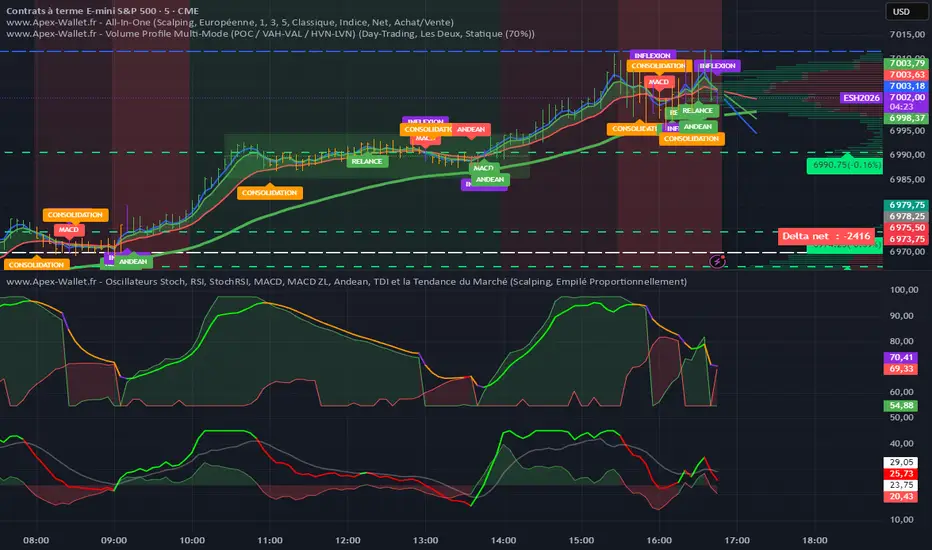Click the 09:00 time axis label

[x=114, y=540]
